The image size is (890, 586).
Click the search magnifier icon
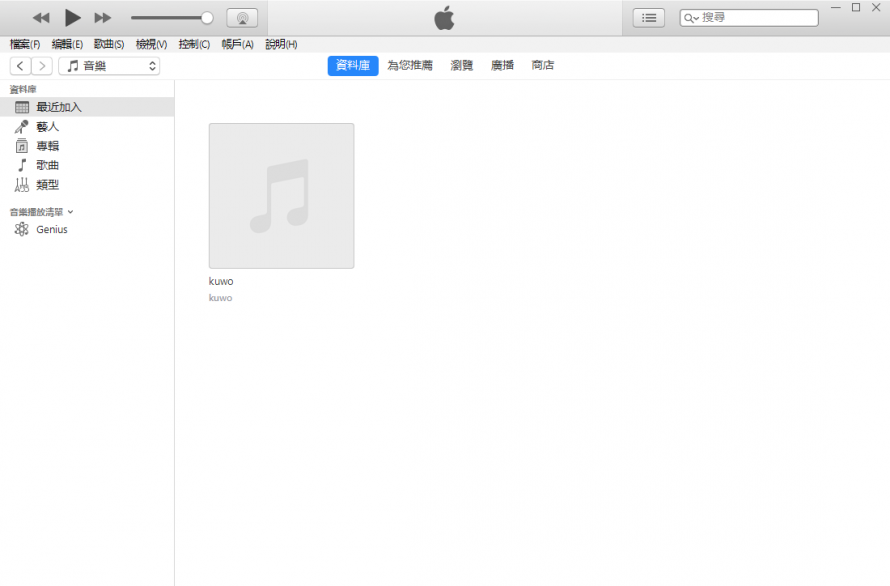689,18
